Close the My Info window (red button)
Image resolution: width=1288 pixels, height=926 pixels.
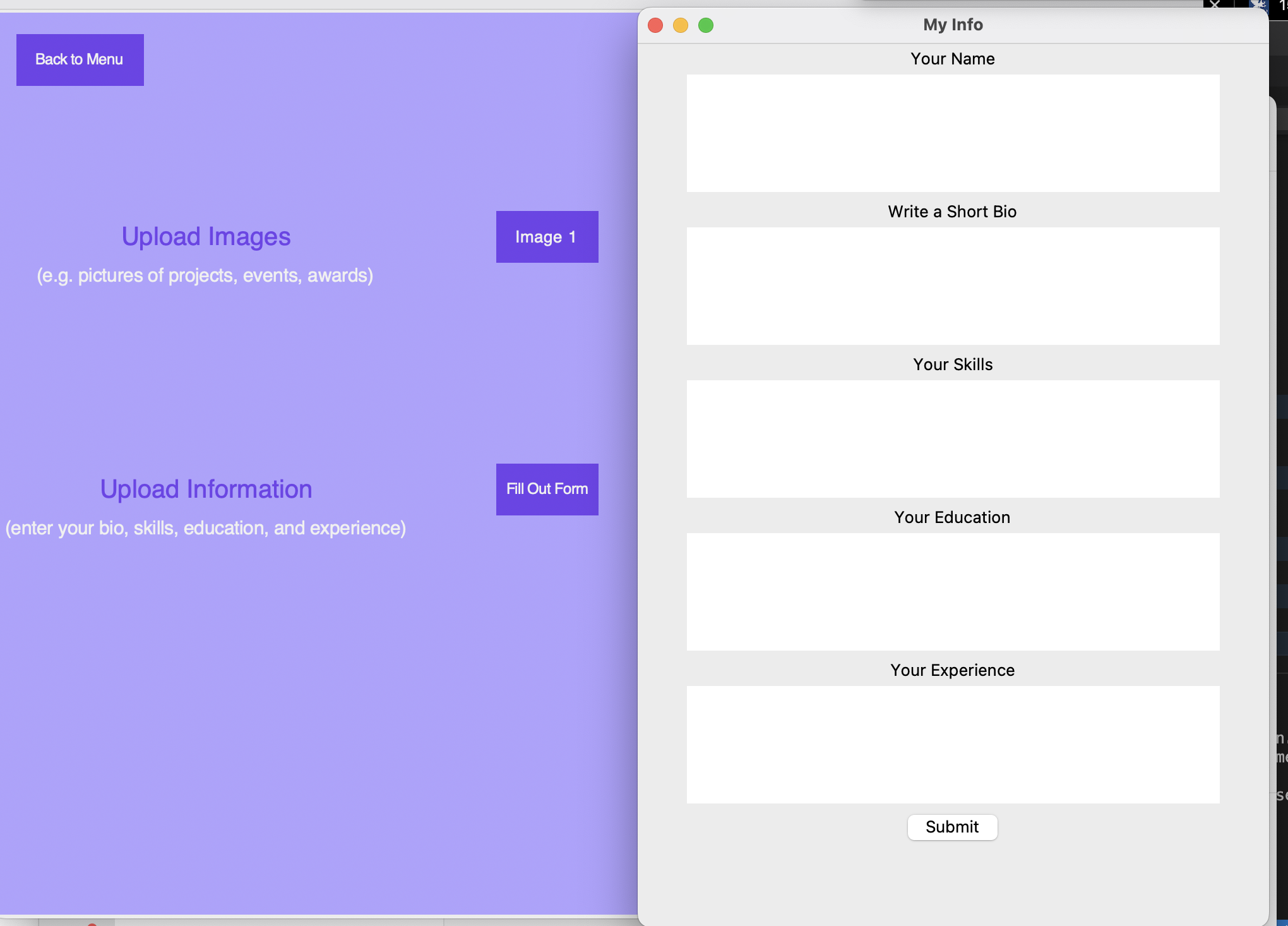tap(655, 25)
